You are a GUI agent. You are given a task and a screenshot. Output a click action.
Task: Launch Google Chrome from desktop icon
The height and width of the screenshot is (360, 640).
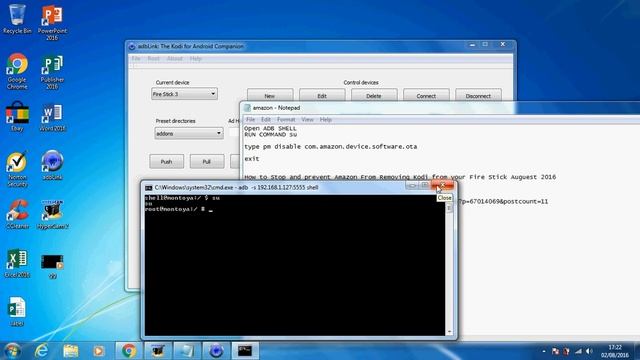pos(17,71)
